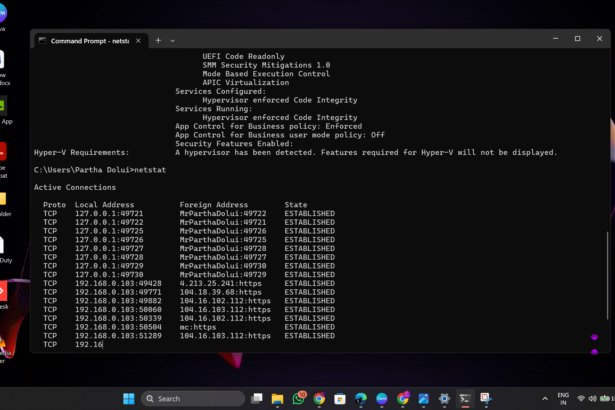Screen dimensions: 615x410
Task: Click the 'Local Address' column header
Action: click(104, 205)
